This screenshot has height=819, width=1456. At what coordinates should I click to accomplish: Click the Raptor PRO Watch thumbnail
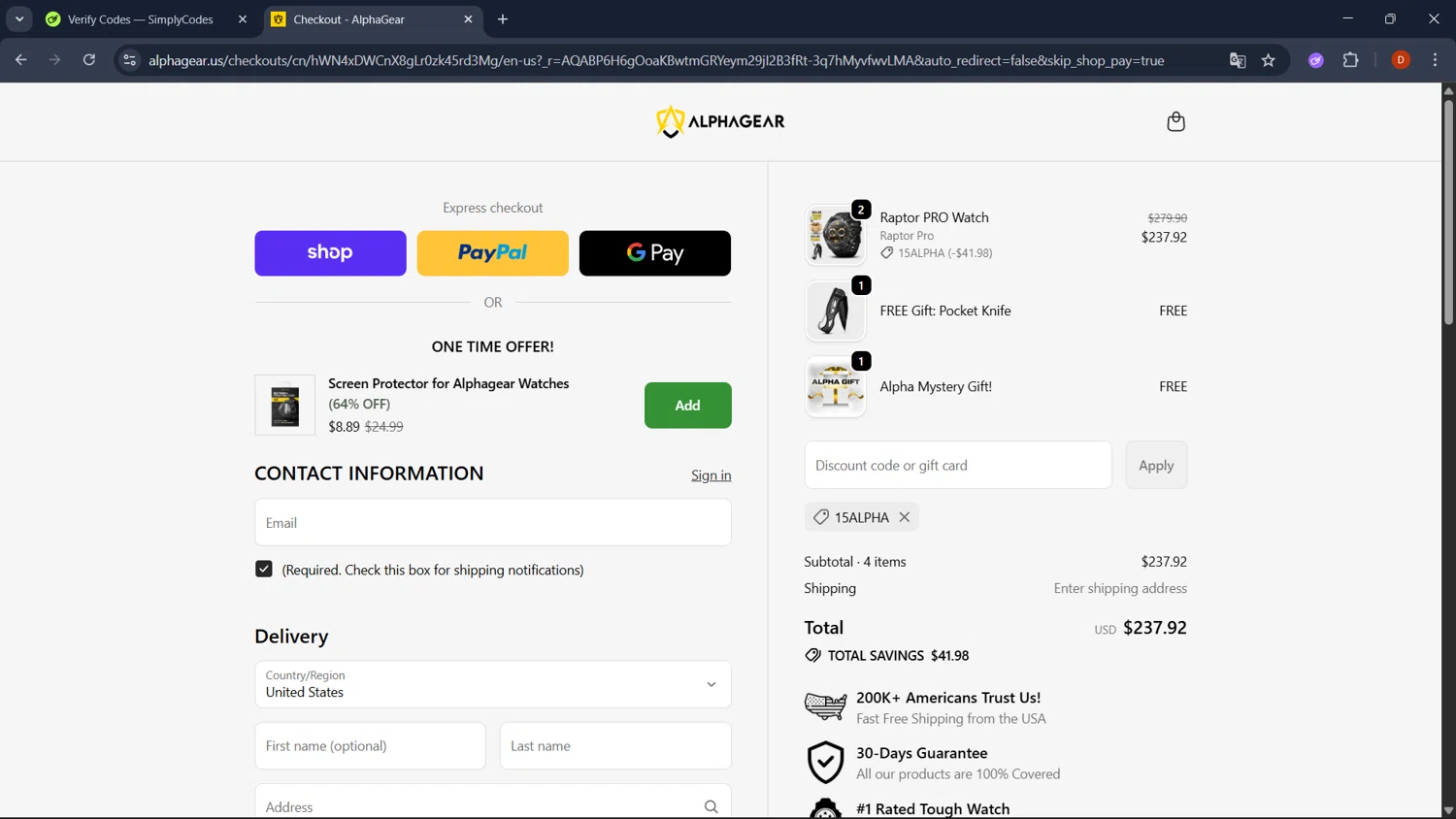coord(835,235)
